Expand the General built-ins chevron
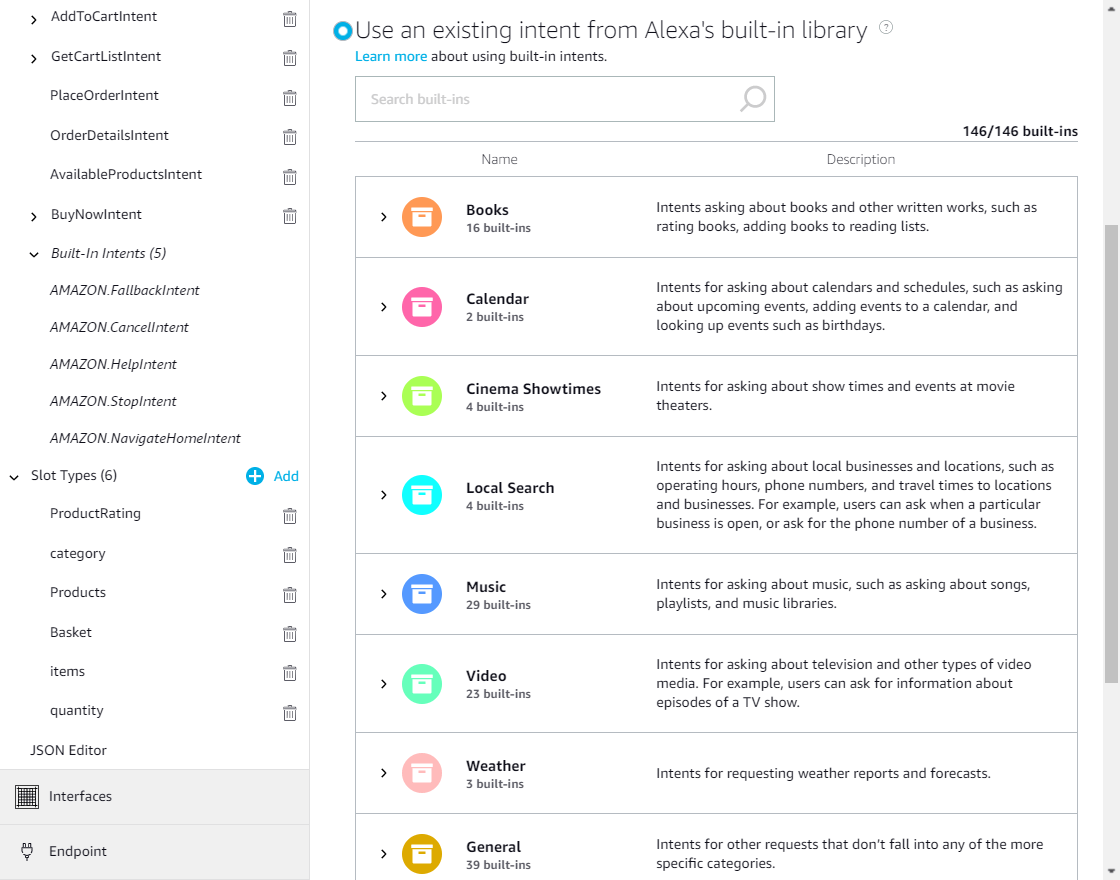 click(x=384, y=854)
